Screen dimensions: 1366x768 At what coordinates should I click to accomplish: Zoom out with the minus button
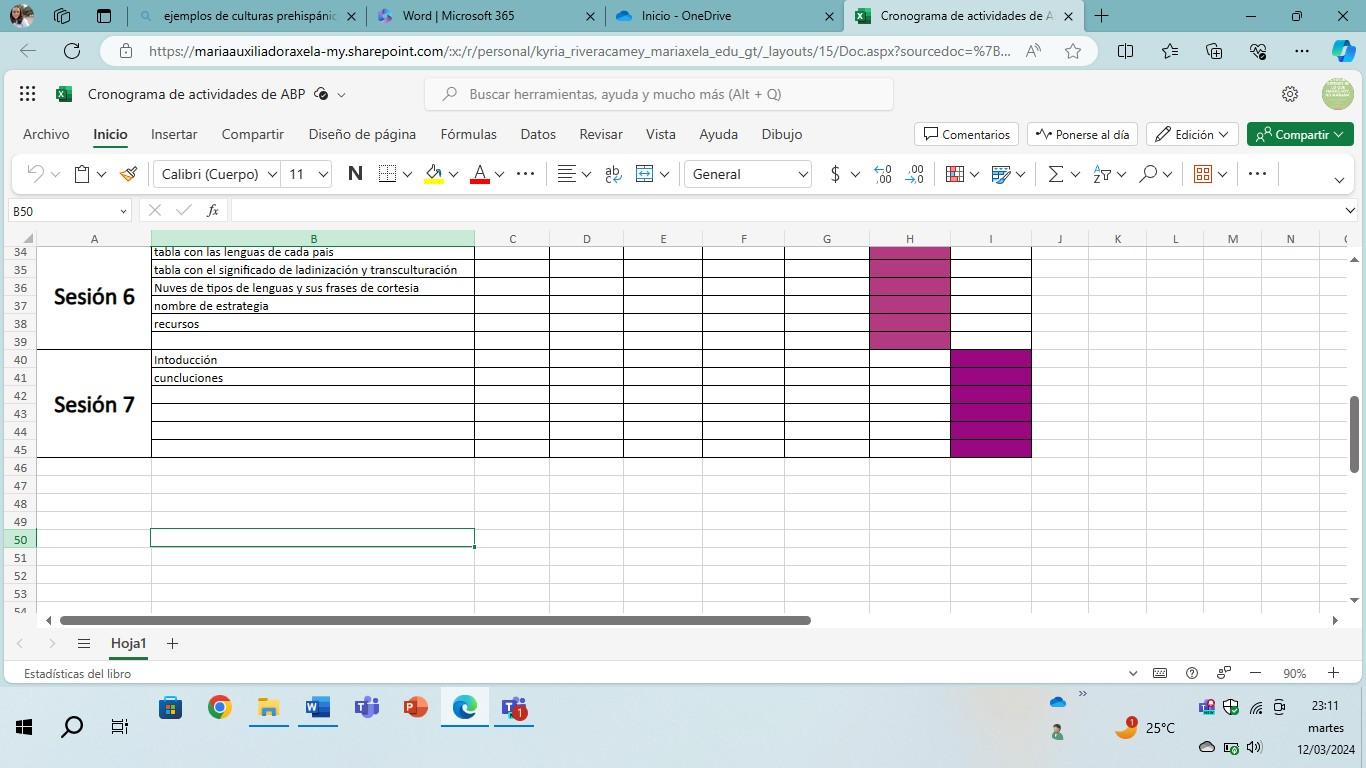point(1255,673)
